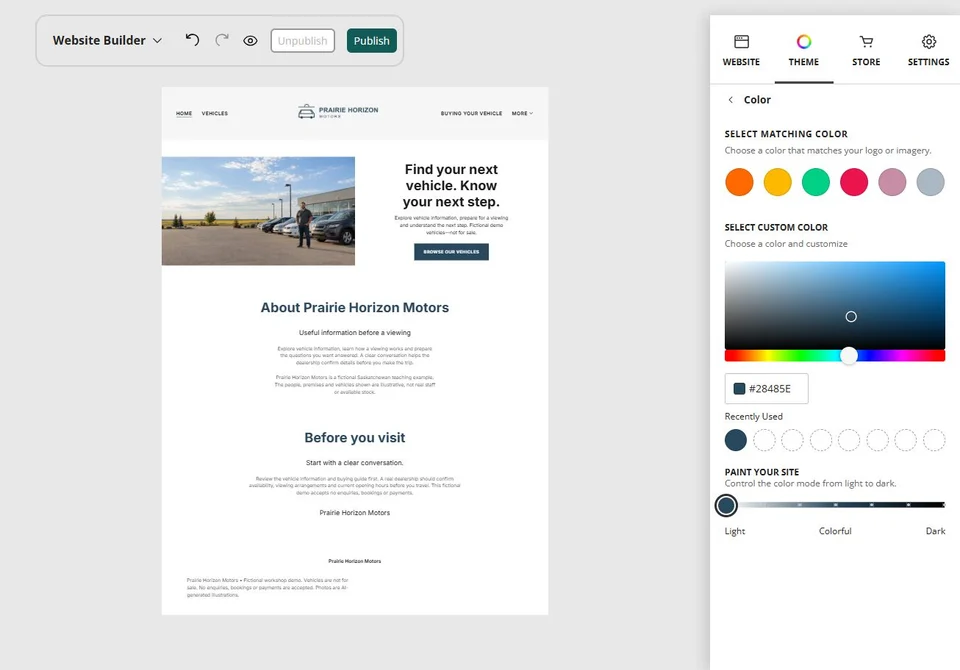Pick the green matching color
960x670 pixels.
pyautogui.click(x=816, y=183)
